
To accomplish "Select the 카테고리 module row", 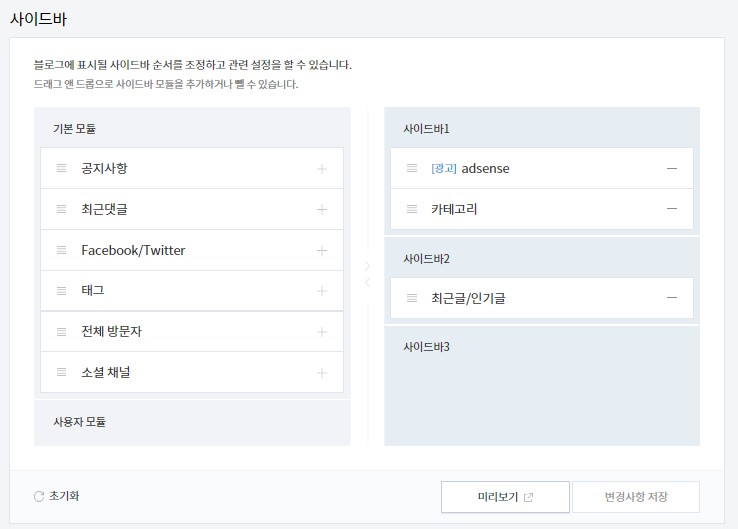I will click(x=542, y=209).
